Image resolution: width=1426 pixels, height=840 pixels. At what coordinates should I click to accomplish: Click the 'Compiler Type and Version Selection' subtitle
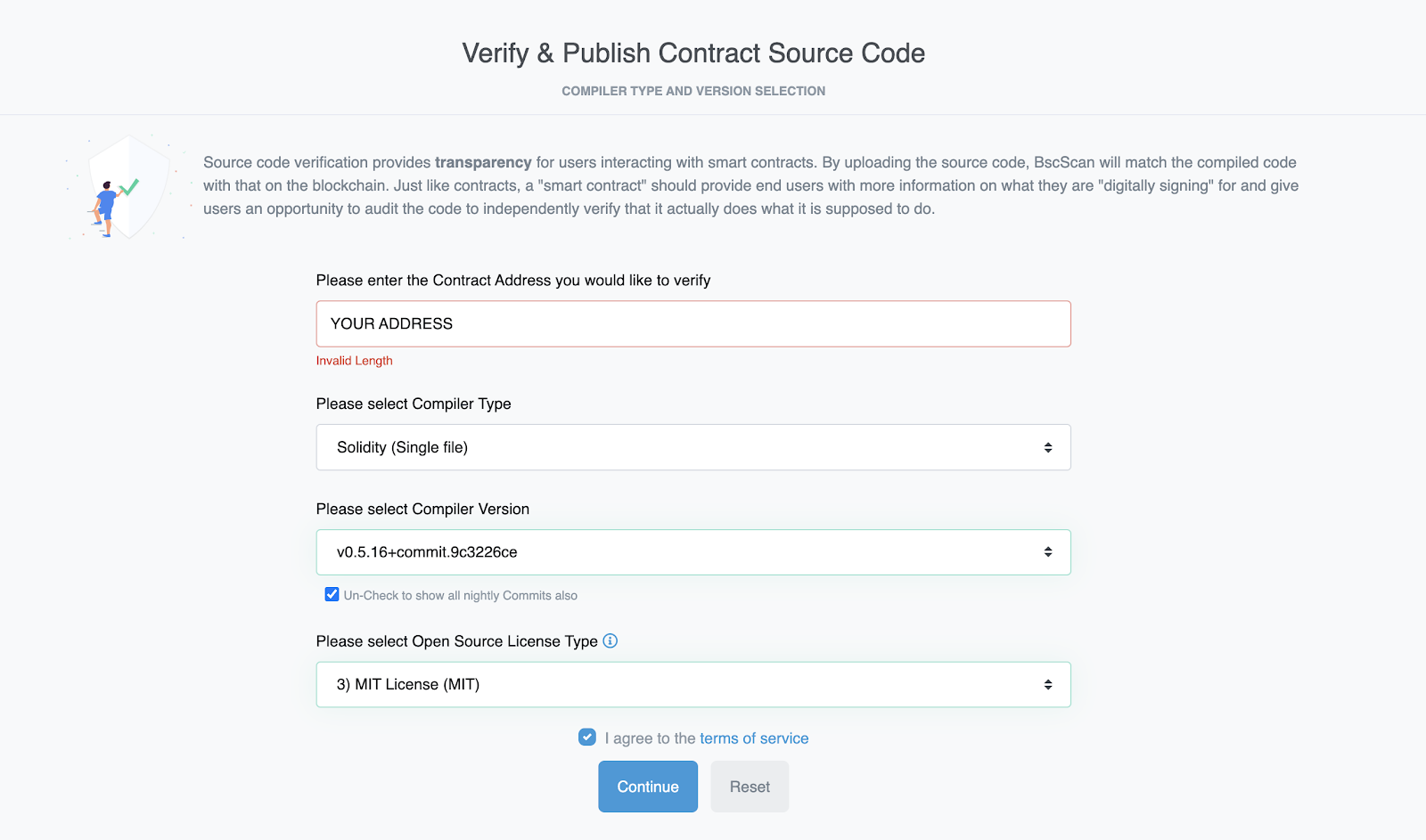click(x=693, y=91)
